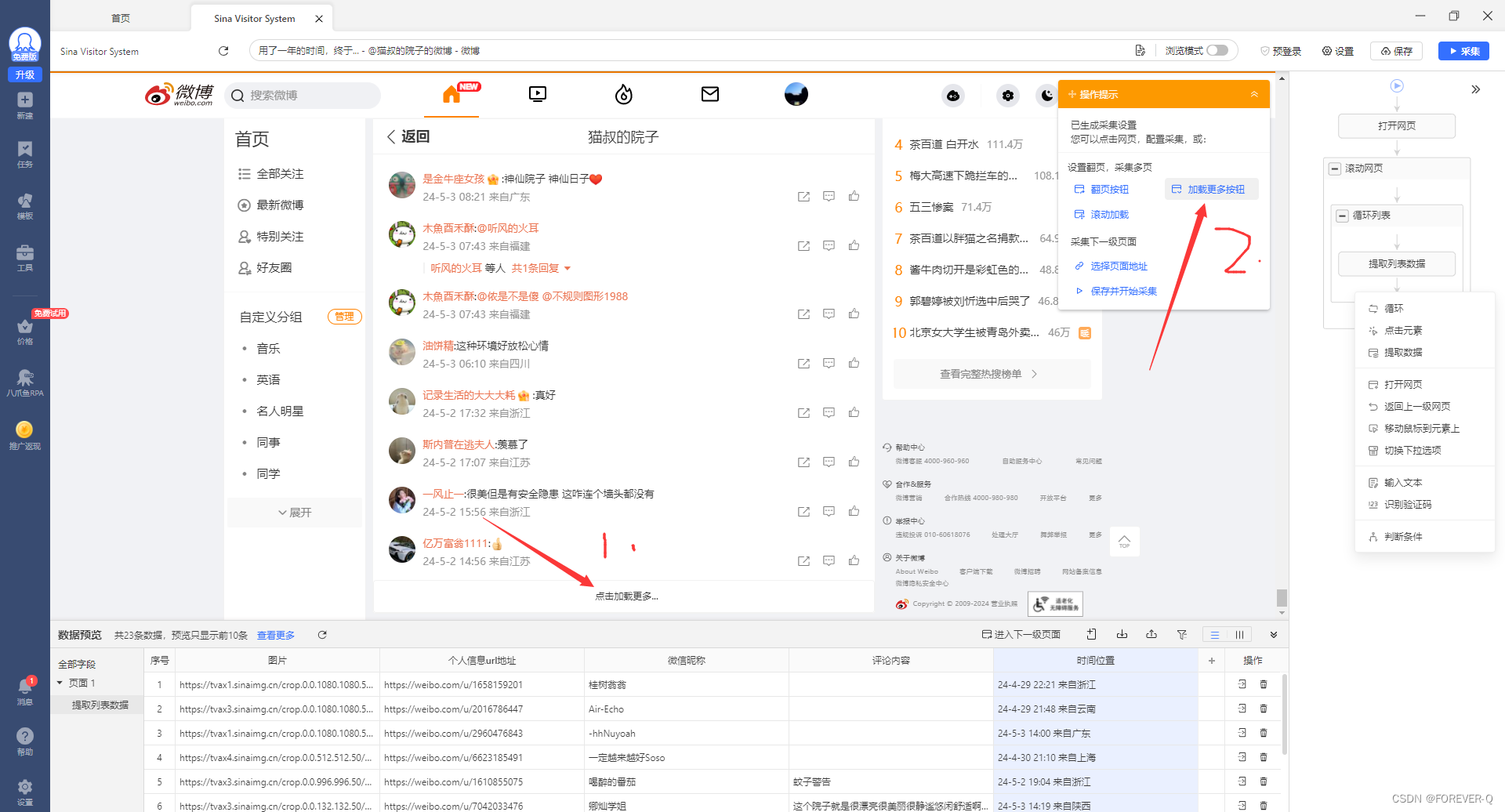The width and height of the screenshot is (1505, 812).
Task: Select 打开网页 in the step menu
Action: point(1403,384)
